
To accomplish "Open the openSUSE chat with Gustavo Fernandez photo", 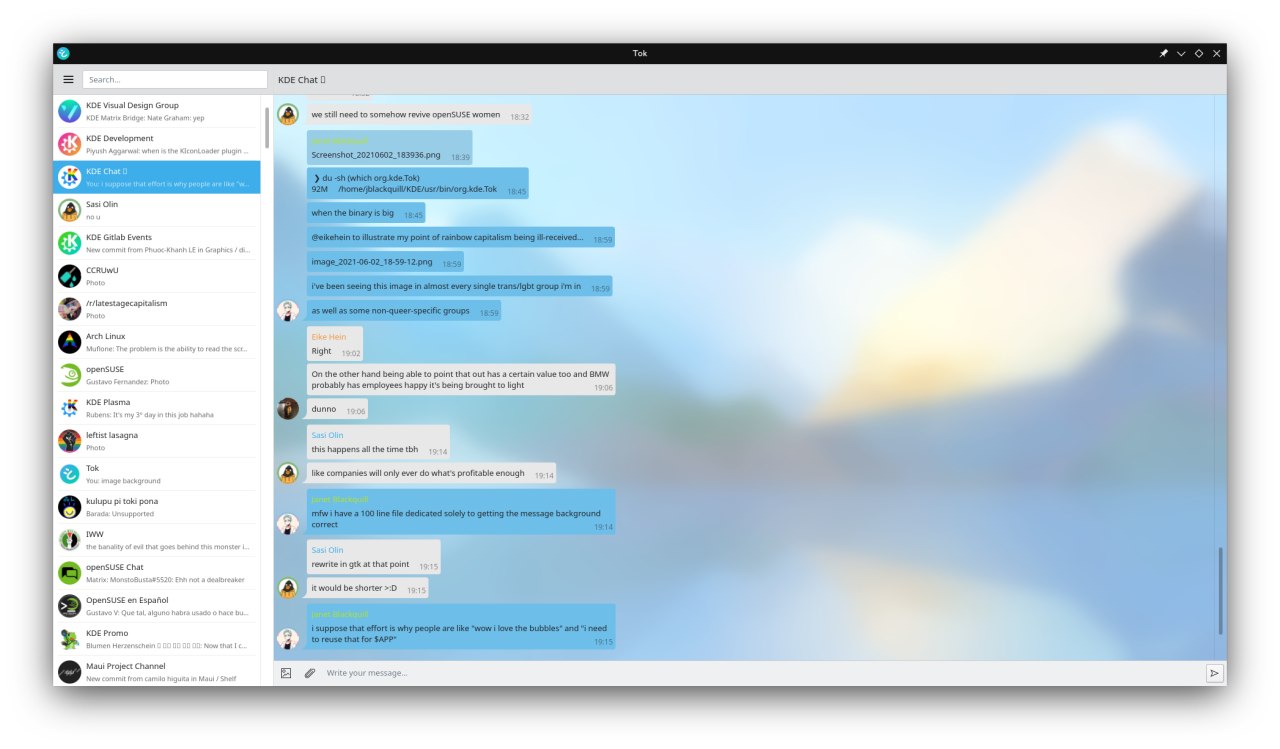I will pyautogui.click(x=156, y=375).
